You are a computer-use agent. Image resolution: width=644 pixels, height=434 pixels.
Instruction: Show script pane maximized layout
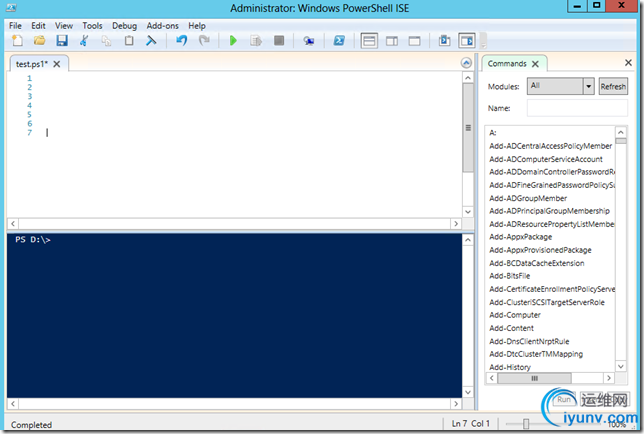coord(414,41)
